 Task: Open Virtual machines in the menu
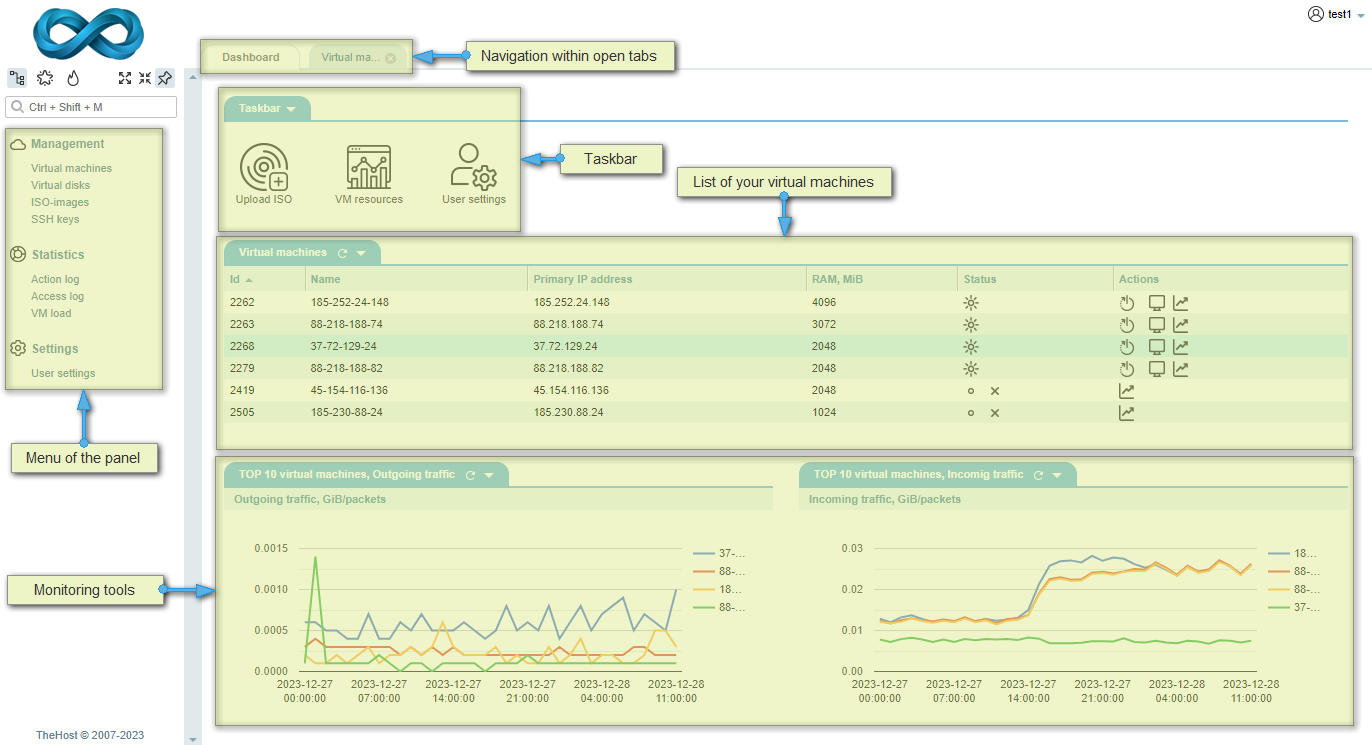[x=71, y=168]
